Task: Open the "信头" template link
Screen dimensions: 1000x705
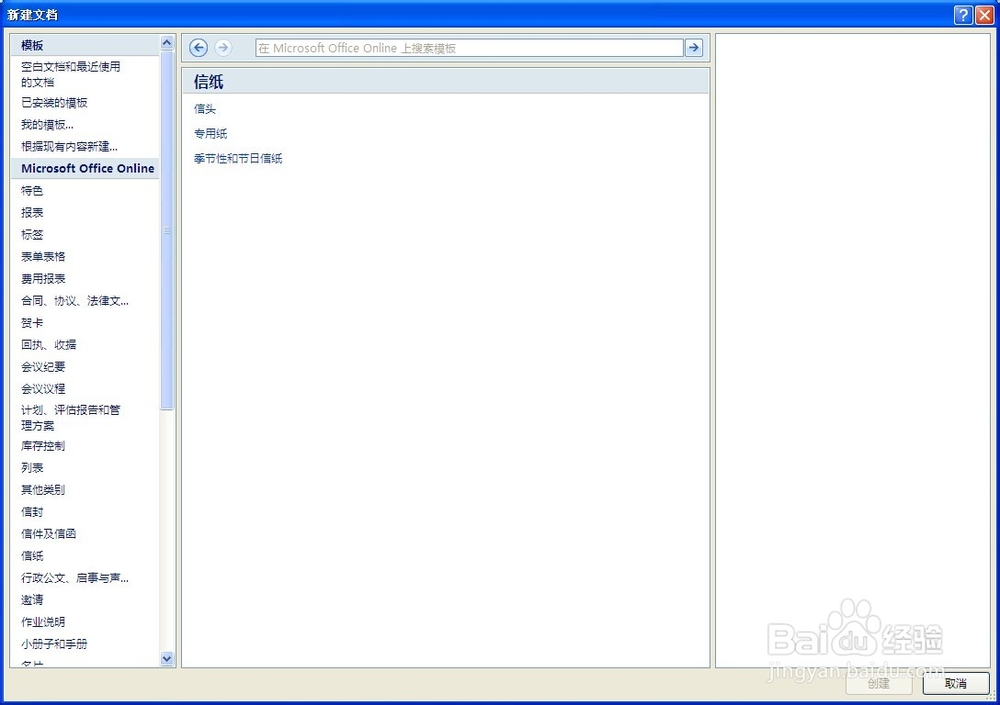Action: pyautogui.click(x=204, y=109)
